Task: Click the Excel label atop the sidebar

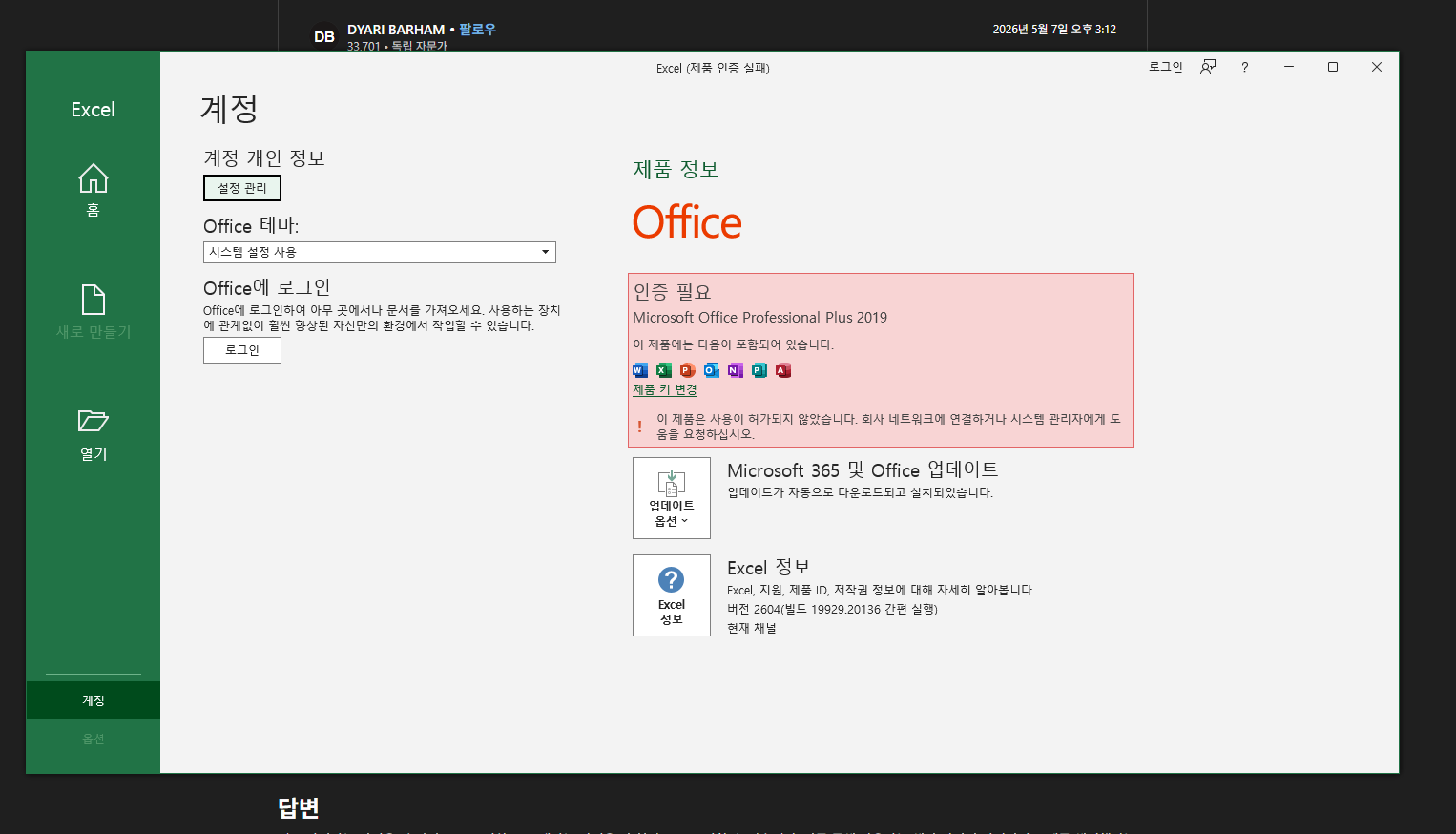Action: tap(93, 110)
